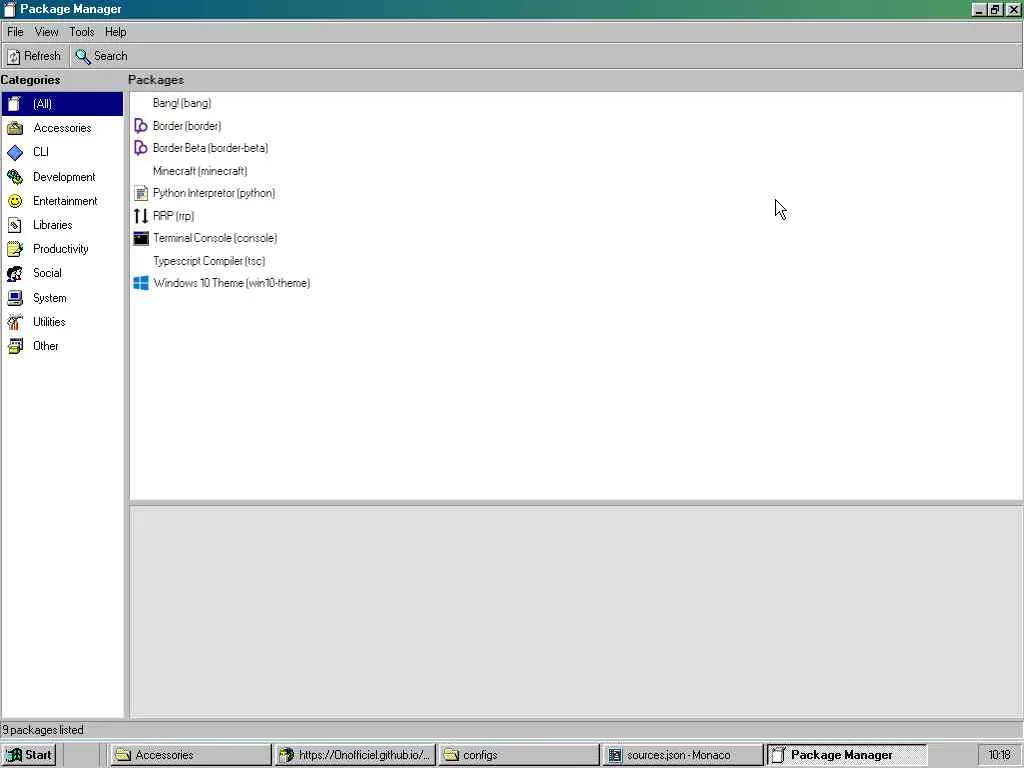The height and width of the screenshot is (768, 1024).
Task: Choose the Libraries category label
Action: [x=52, y=225]
